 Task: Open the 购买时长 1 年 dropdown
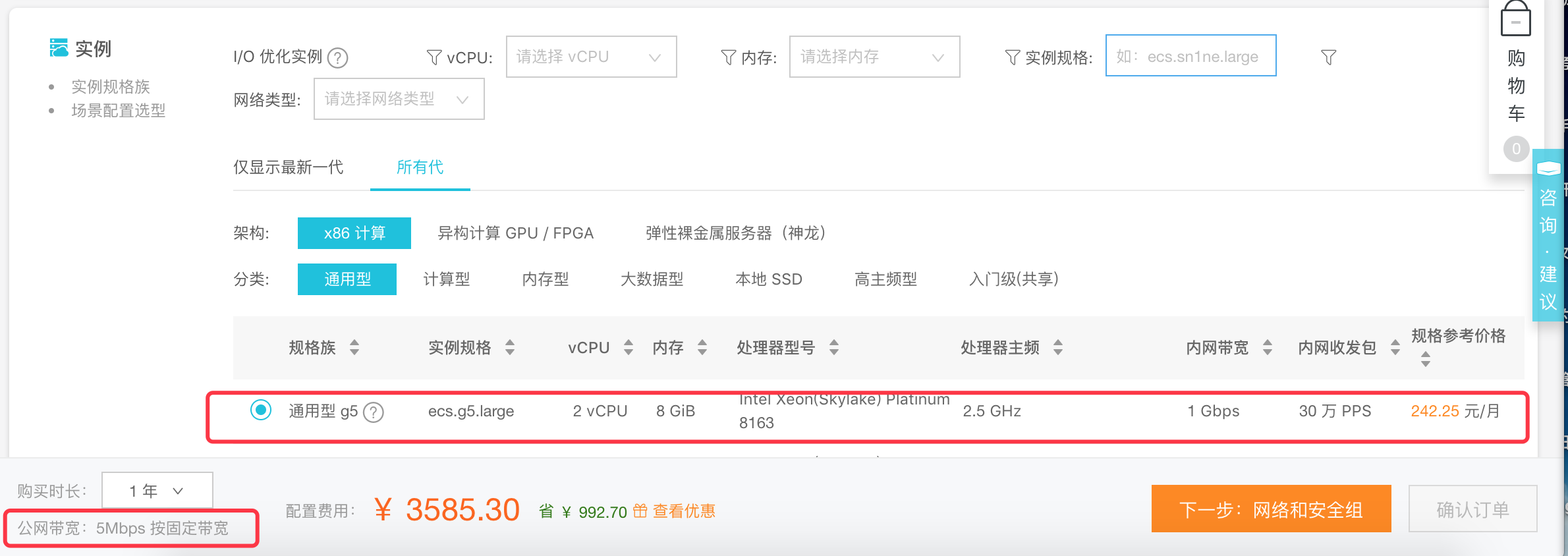157,491
